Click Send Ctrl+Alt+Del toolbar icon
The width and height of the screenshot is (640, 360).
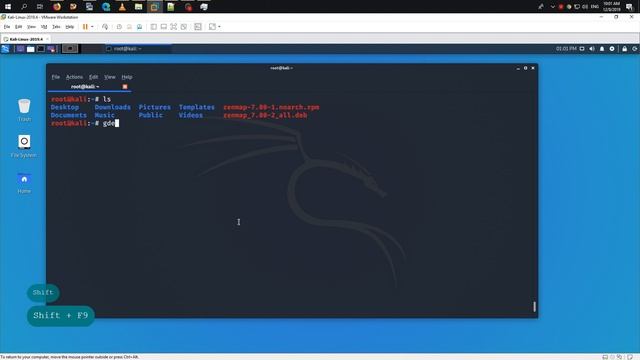105,27
